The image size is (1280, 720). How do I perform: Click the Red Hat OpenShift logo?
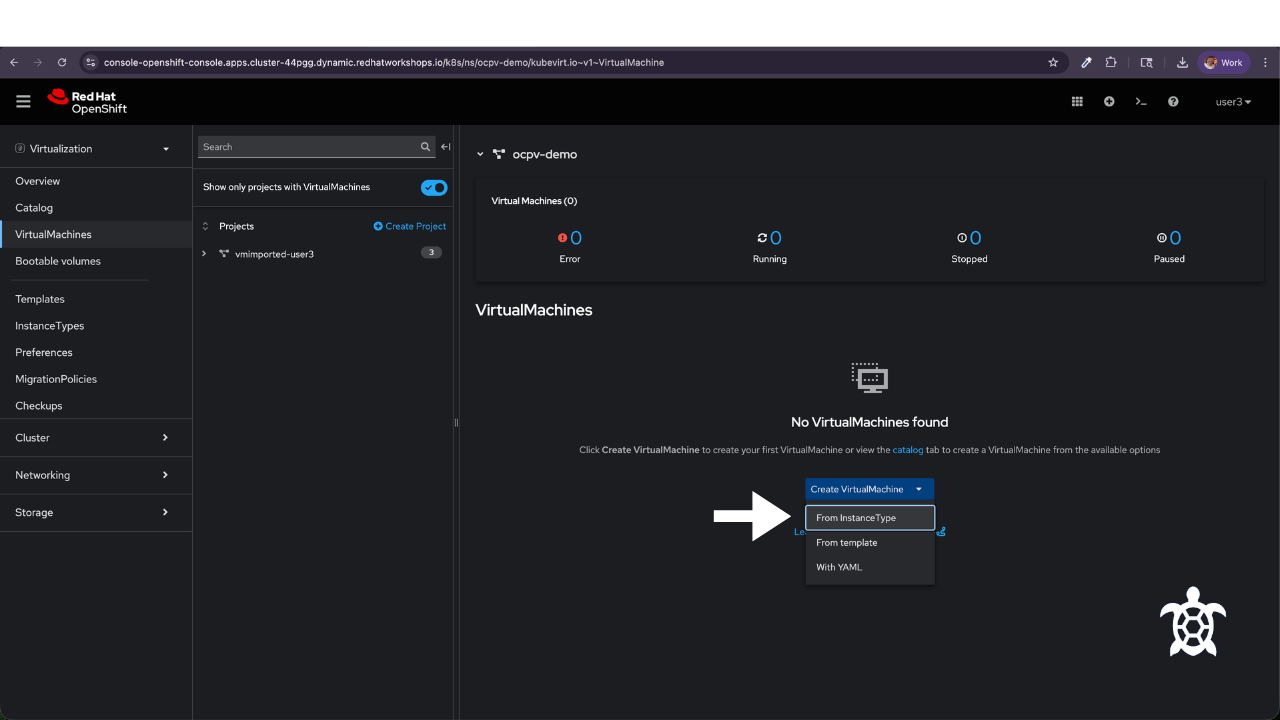[87, 102]
